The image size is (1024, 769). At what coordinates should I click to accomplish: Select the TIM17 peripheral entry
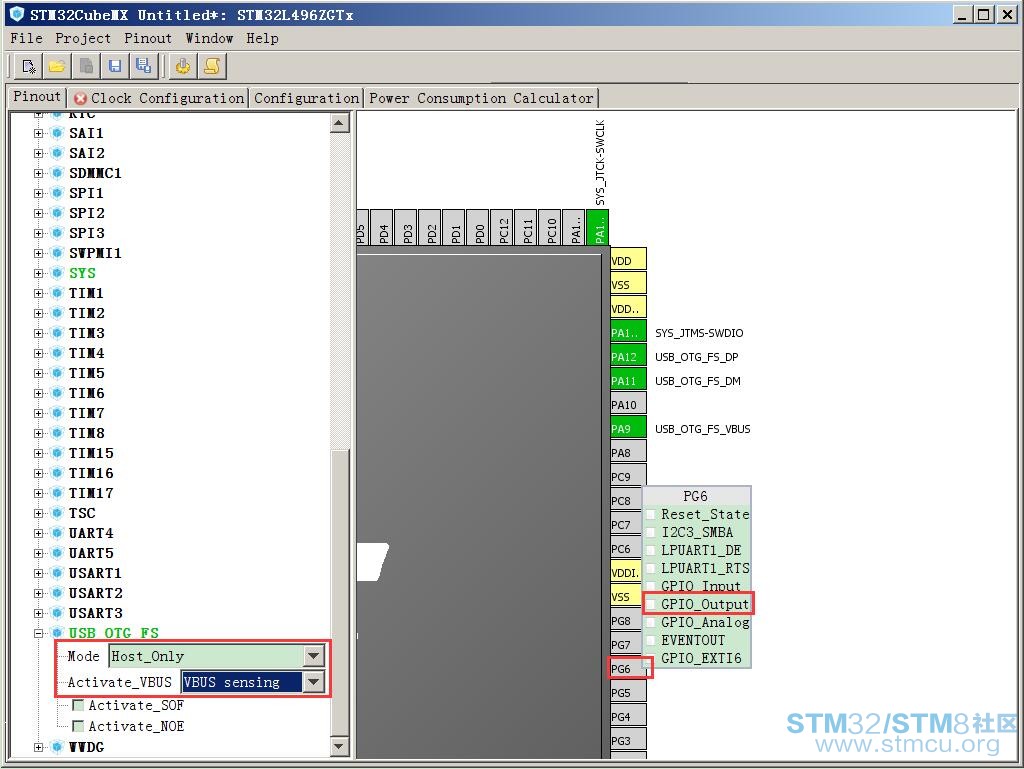91,494
